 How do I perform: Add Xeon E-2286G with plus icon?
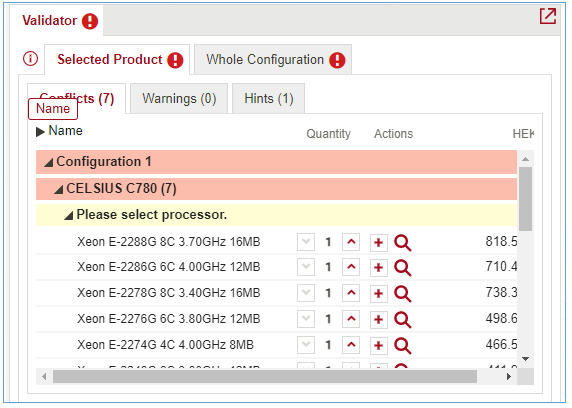click(379, 267)
